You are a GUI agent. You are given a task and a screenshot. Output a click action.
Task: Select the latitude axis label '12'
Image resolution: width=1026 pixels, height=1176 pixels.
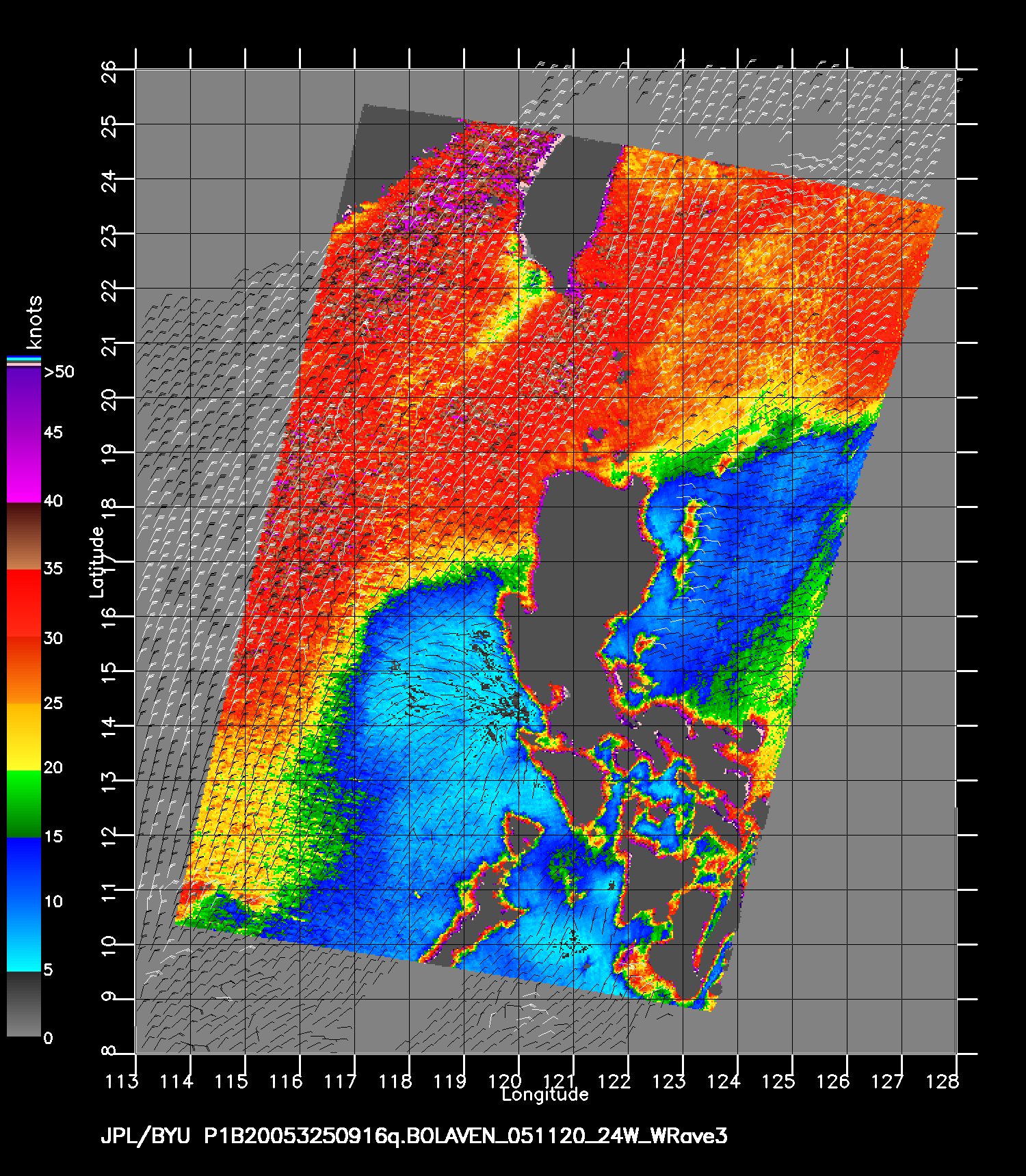pyautogui.click(x=109, y=837)
